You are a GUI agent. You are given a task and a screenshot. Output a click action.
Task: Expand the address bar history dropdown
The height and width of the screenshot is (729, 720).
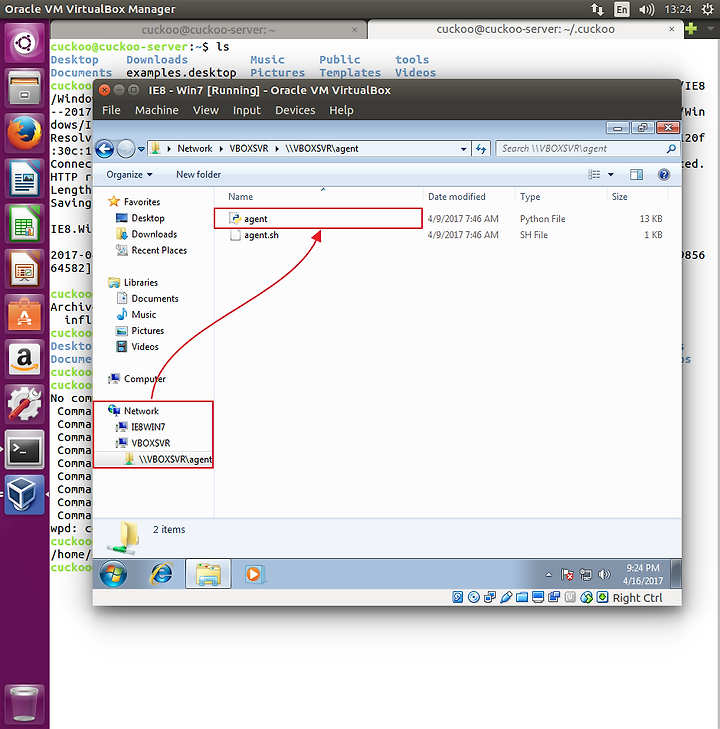click(x=463, y=149)
